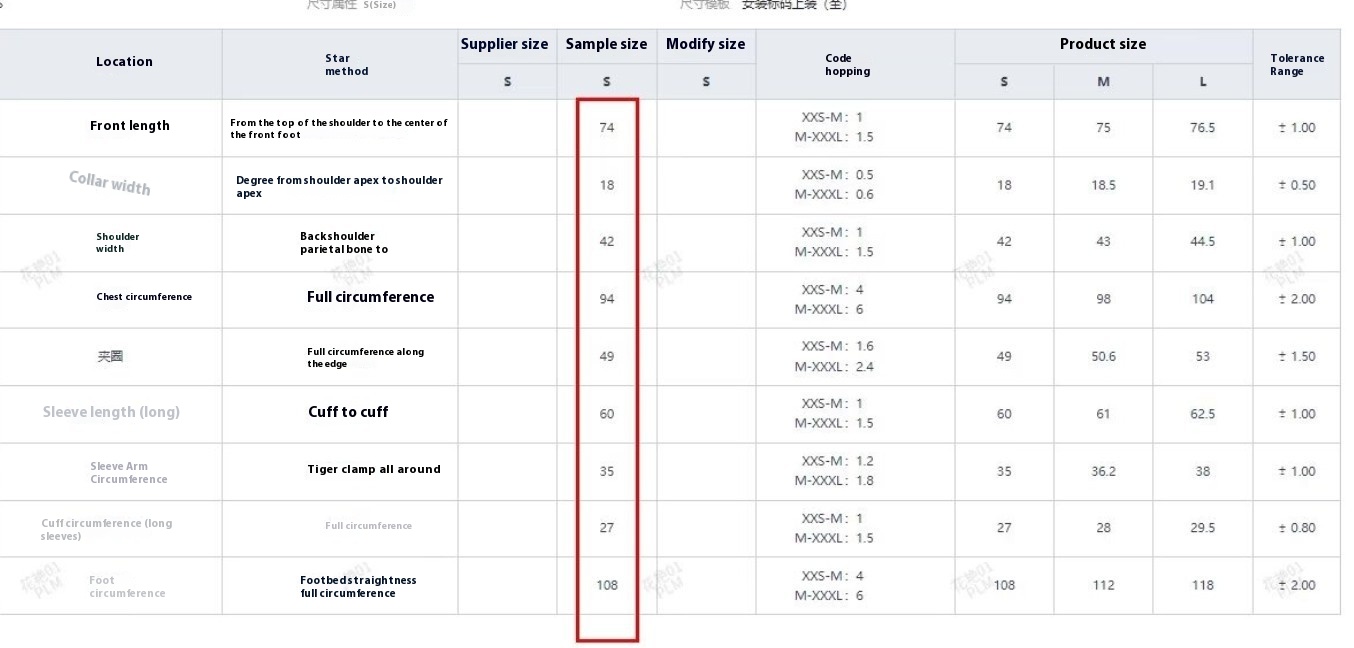Click the Sleeve length (long) row label
The image size is (1354, 648).
pyautogui.click(x=111, y=412)
